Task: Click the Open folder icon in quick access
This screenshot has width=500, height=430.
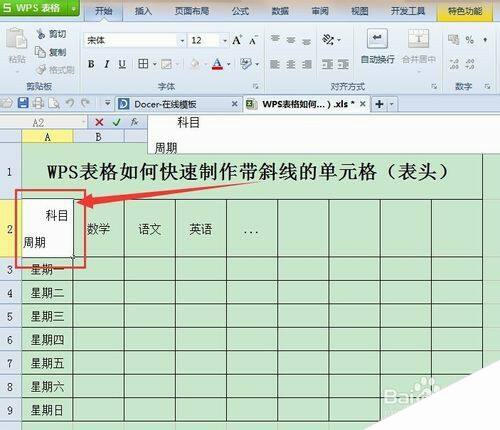Action: click(6, 103)
